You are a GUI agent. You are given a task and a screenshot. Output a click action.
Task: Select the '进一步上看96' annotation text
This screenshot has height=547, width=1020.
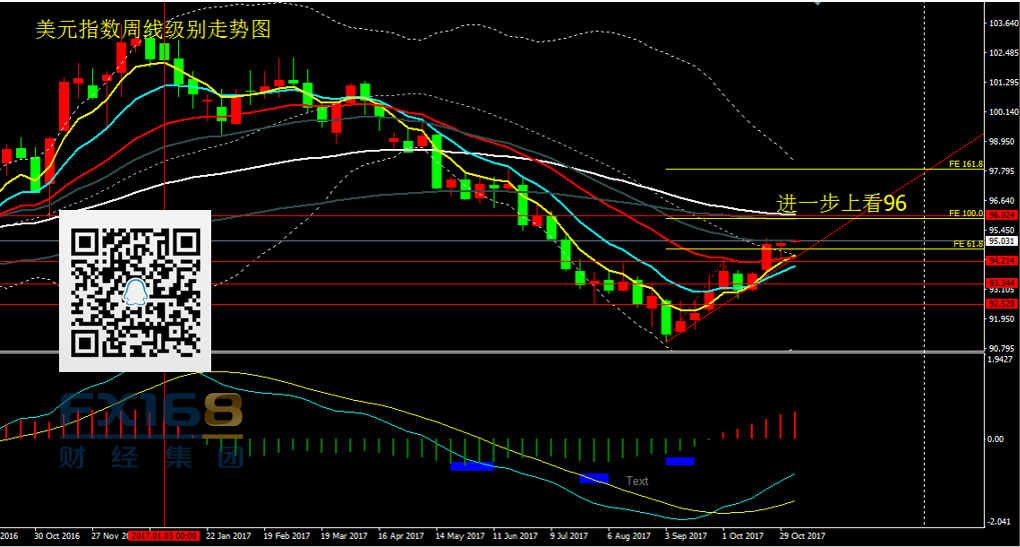pos(842,202)
